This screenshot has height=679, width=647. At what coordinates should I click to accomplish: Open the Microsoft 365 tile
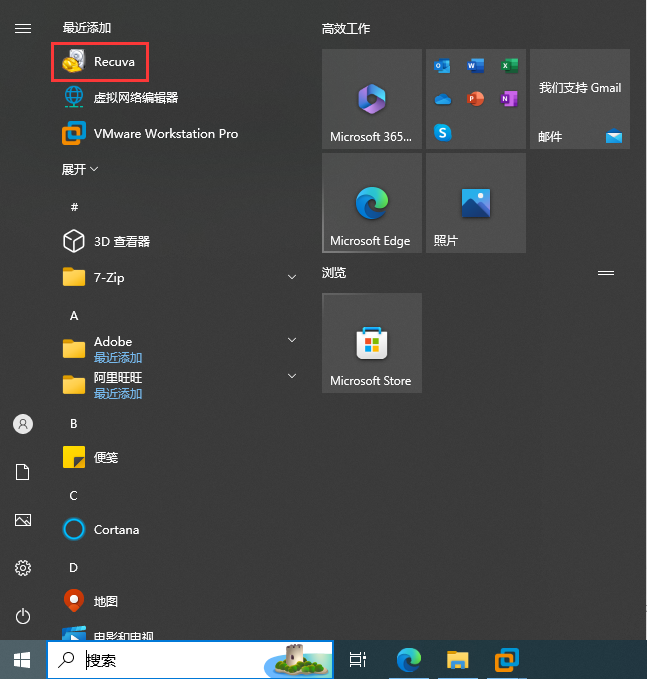(372, 99)
